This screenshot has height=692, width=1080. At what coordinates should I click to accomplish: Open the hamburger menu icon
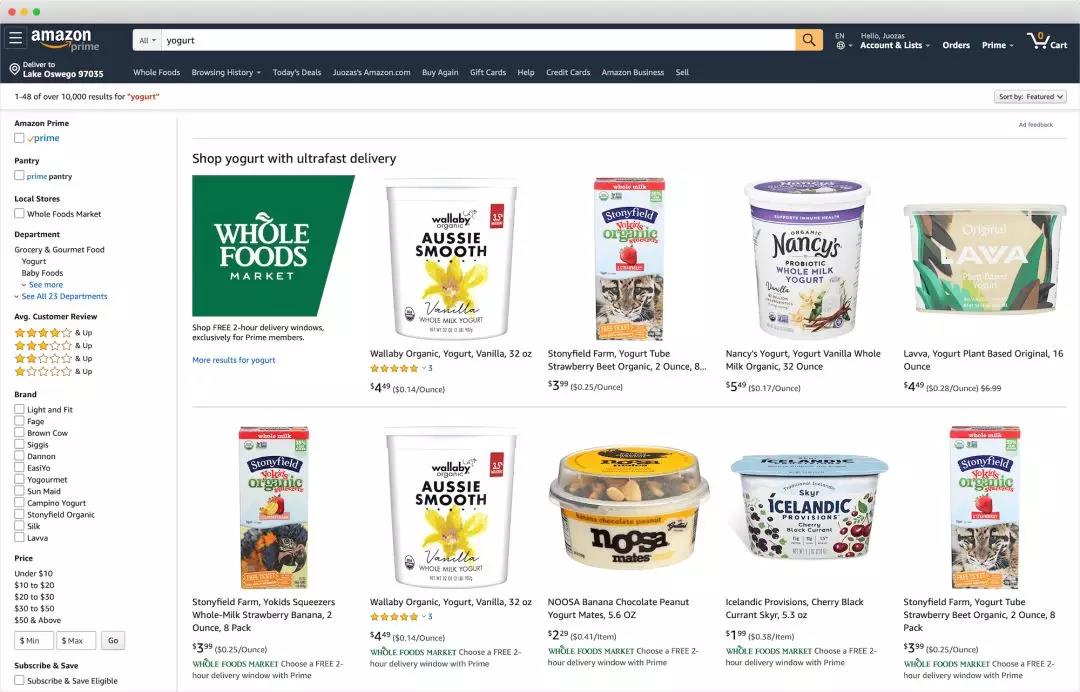point(15,38)
